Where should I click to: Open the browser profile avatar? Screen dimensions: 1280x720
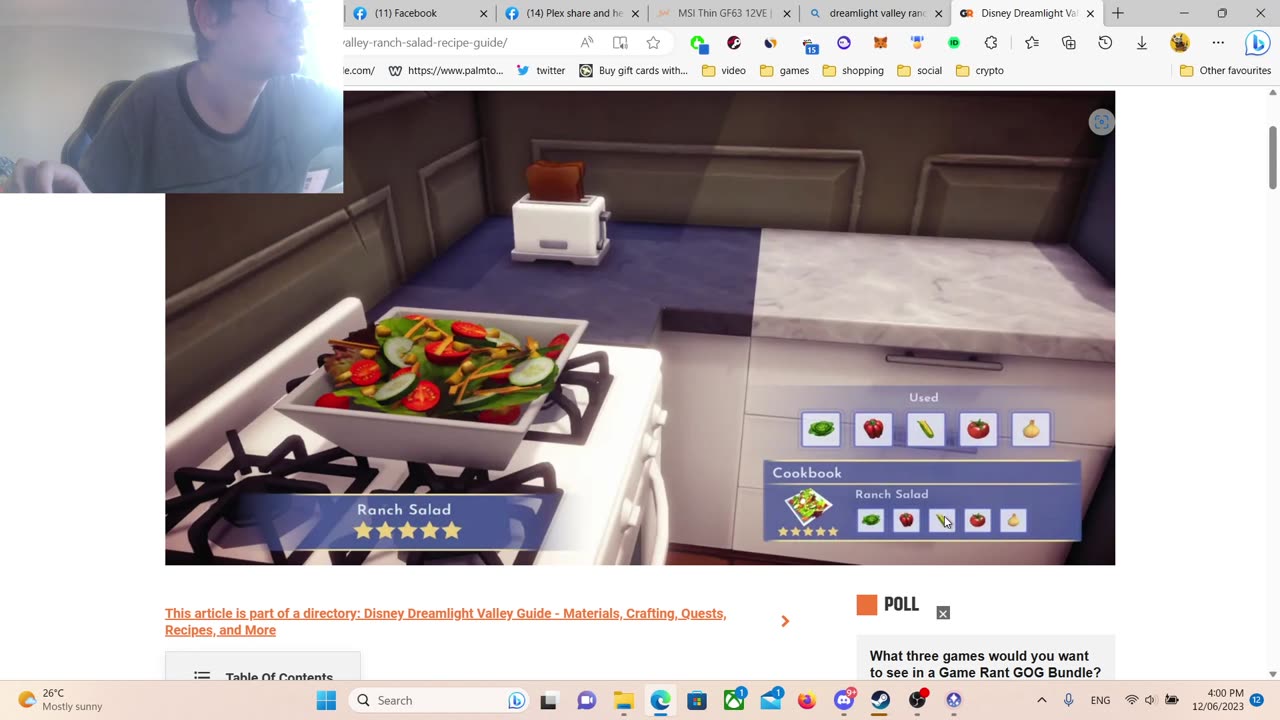tap(1180, 43)
